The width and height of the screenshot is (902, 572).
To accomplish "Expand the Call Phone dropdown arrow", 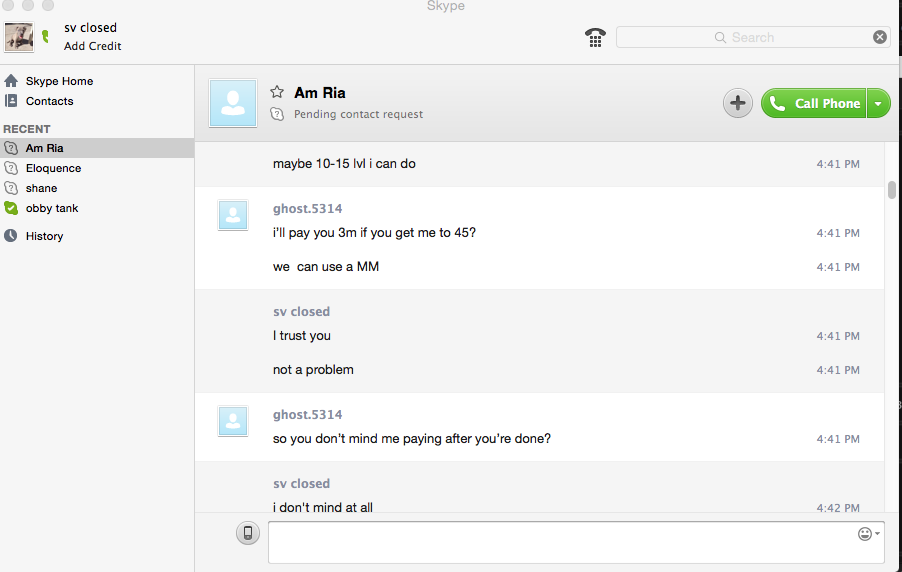I will (878, 103).
